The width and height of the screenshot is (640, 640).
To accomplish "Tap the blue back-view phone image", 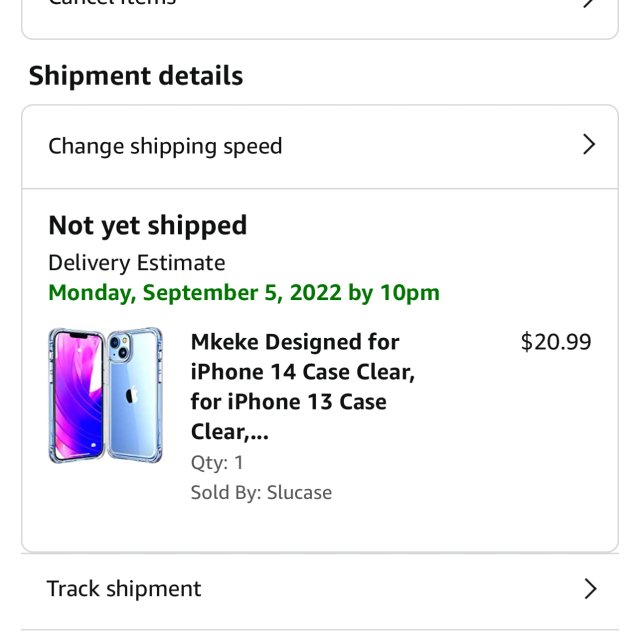I will coord(134,398).
